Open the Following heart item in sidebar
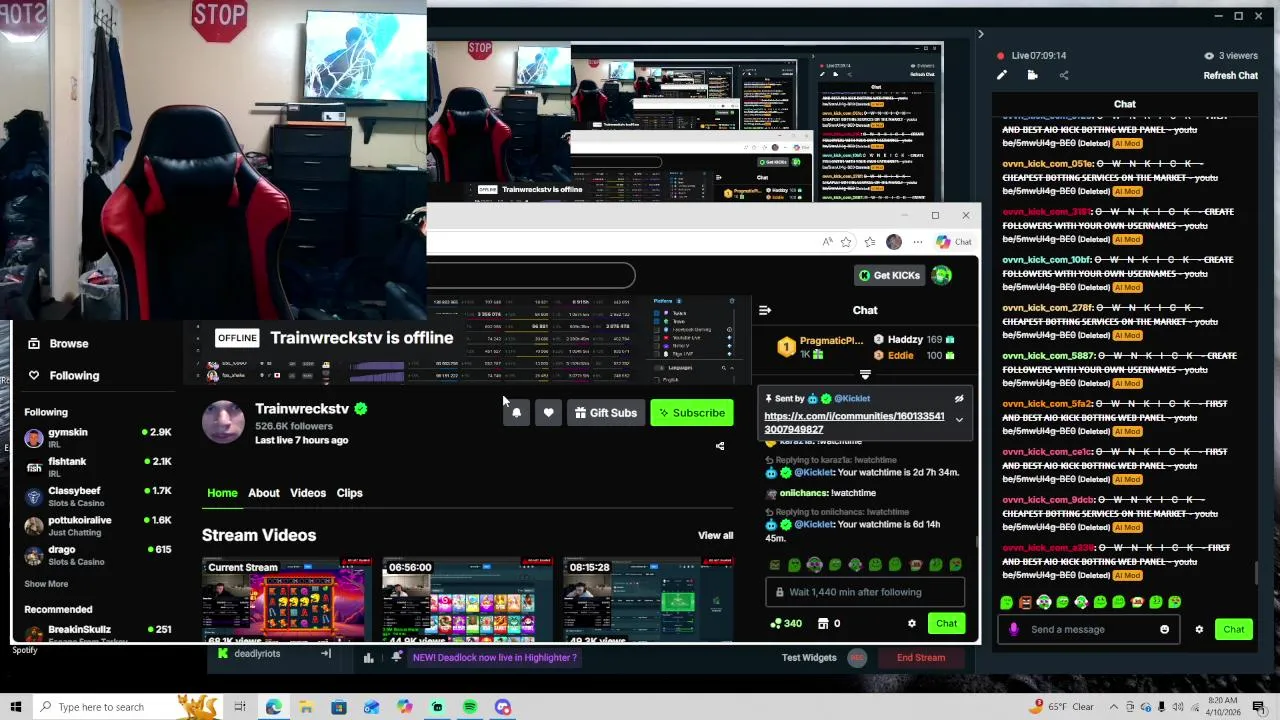Screen dimensions: 1280x720 click(x=63, y=375)
